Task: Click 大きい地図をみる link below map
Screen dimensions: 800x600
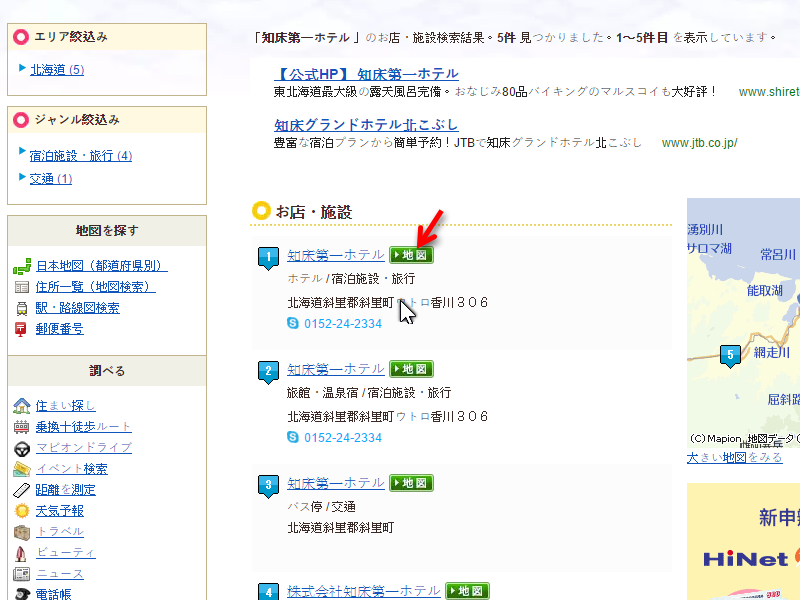Action: [x=734, y=457]
